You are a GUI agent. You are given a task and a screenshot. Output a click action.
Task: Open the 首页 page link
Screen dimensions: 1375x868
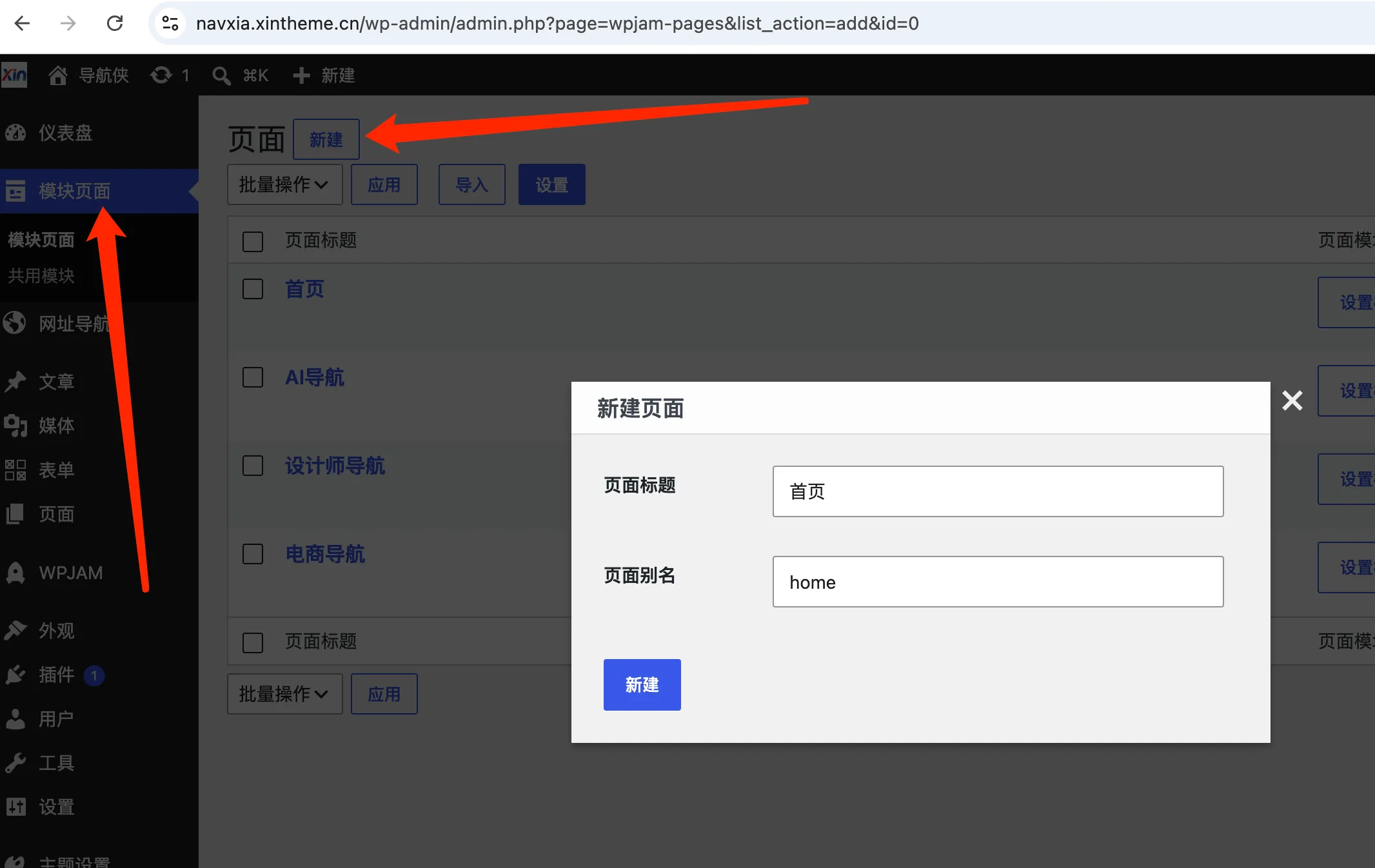pyautogui.click(x=304, y=289)
